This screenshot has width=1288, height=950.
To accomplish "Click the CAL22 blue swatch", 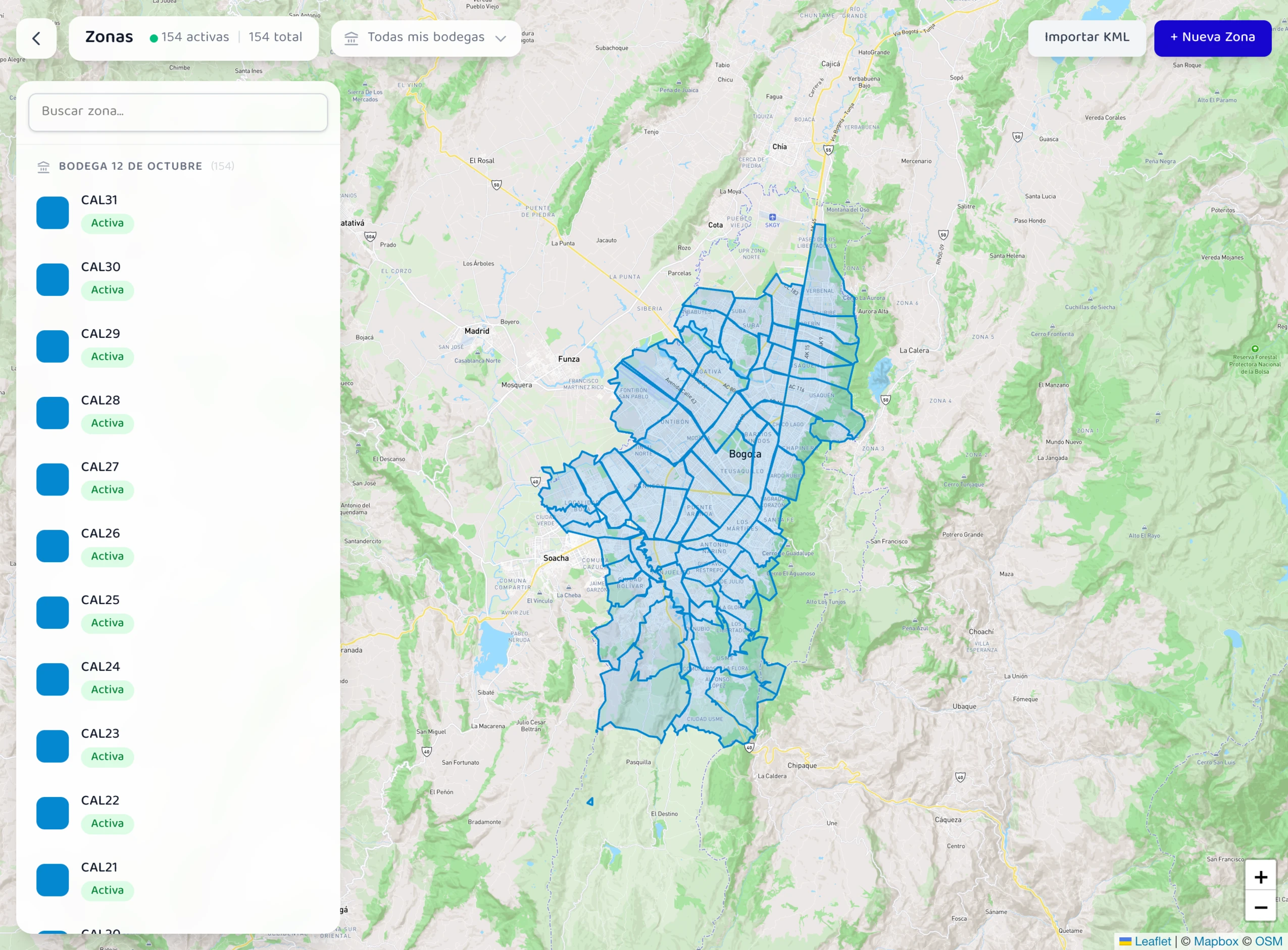I will (x=53, y=812).
